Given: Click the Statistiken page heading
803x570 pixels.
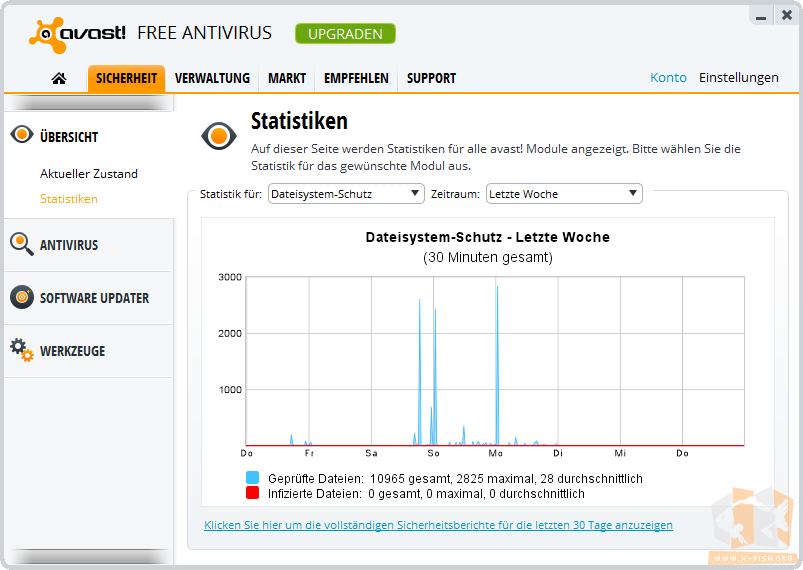Looking at the screenshot, I should pos(299,121).
